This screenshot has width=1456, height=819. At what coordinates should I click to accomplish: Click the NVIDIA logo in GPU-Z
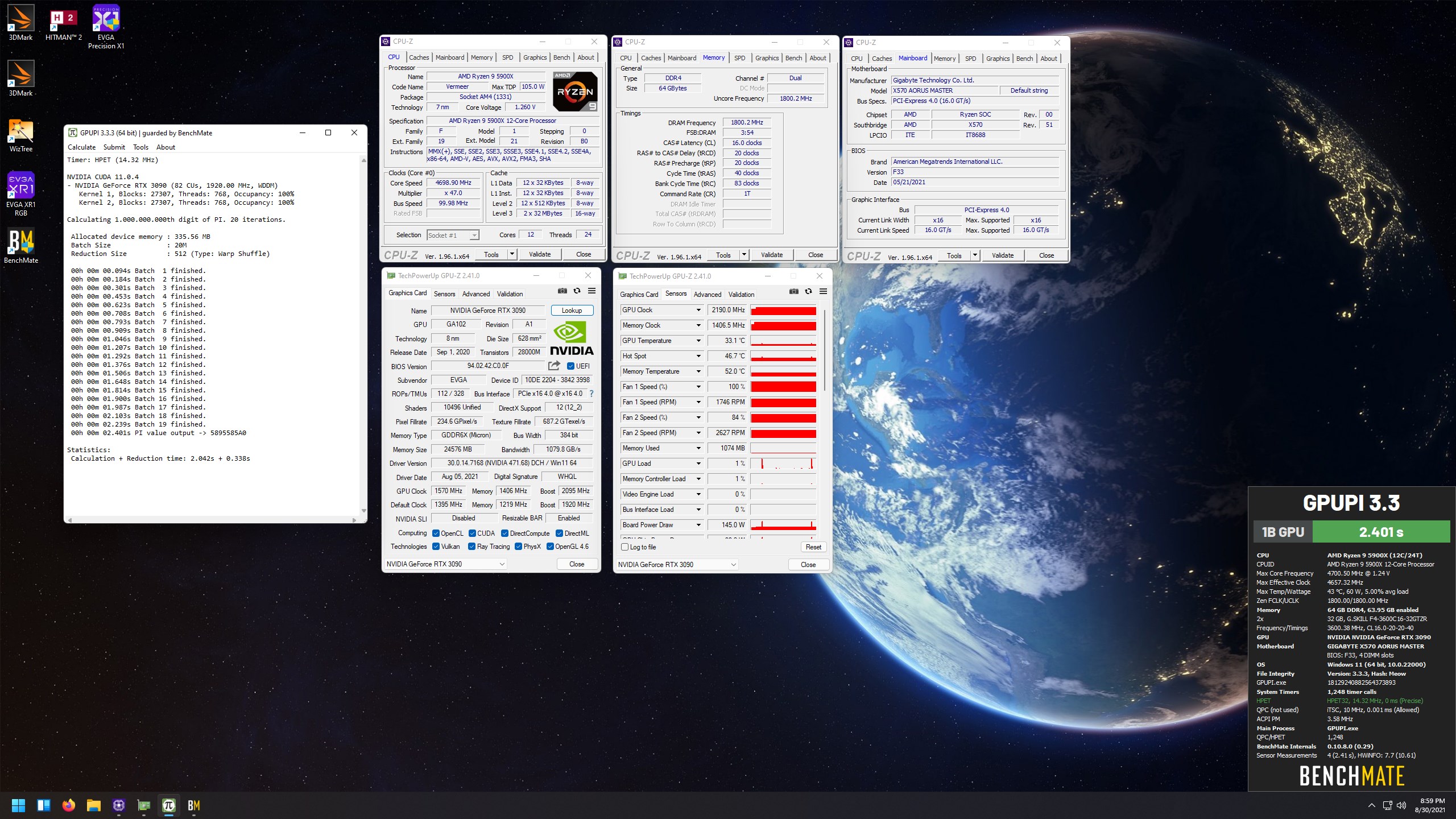[571, 339]
